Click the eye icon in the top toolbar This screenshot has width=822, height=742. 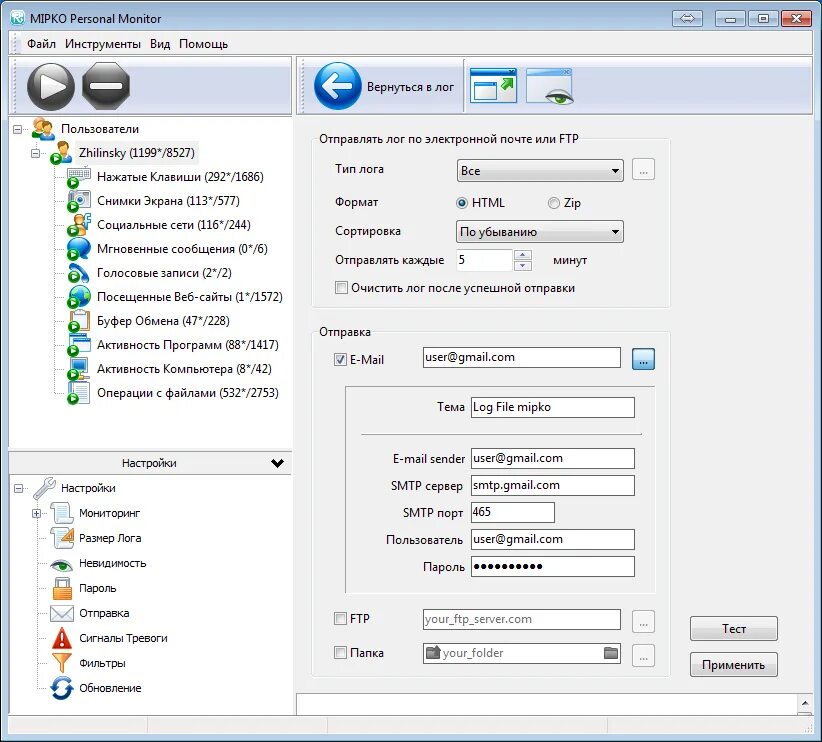tap(550, 86)
